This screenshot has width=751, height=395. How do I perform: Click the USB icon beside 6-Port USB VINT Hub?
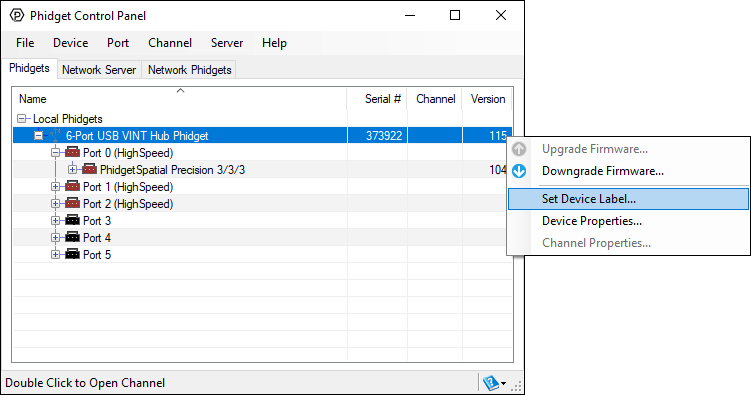pyautogui.click(x=56, y=135)
